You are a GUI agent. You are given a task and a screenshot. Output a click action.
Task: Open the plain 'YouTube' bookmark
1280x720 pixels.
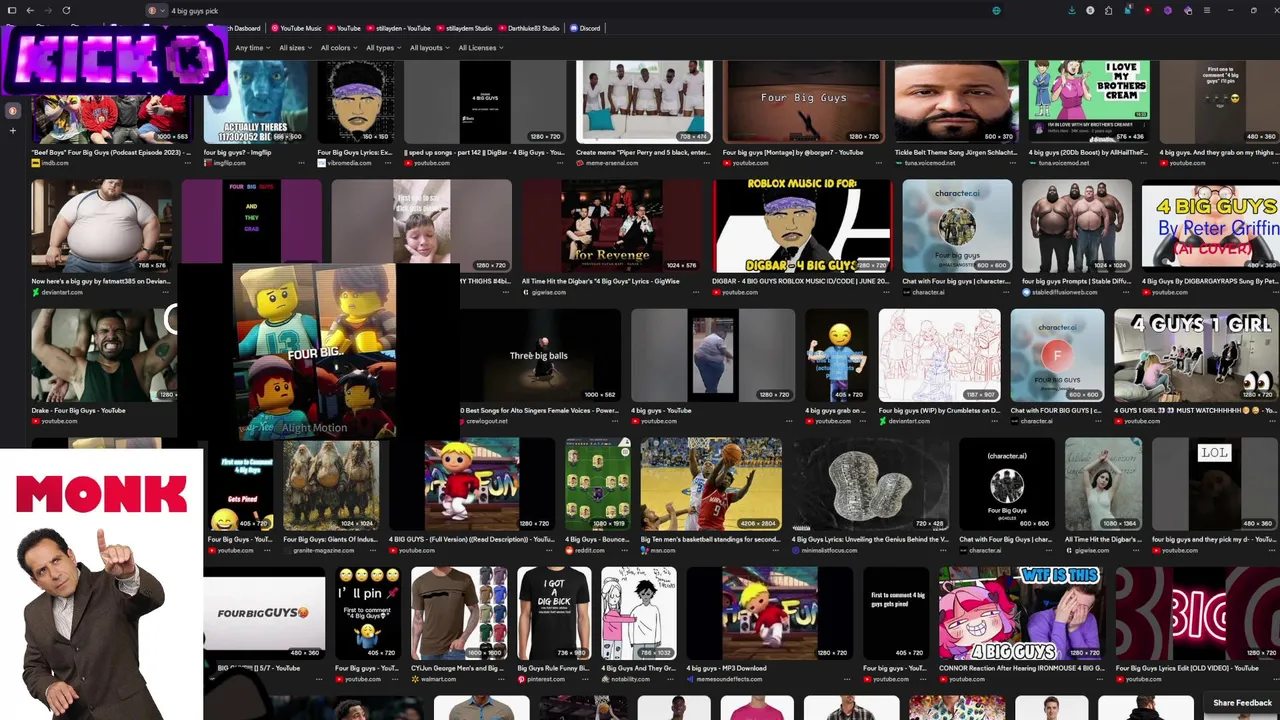(x=344, y=28)
